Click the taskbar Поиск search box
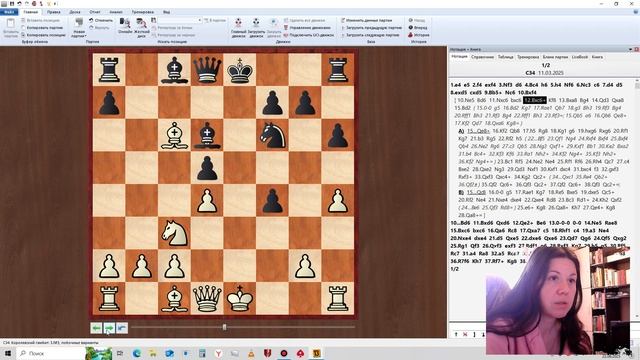The width and height of the screenshot is (640, 360). [51, 353]
